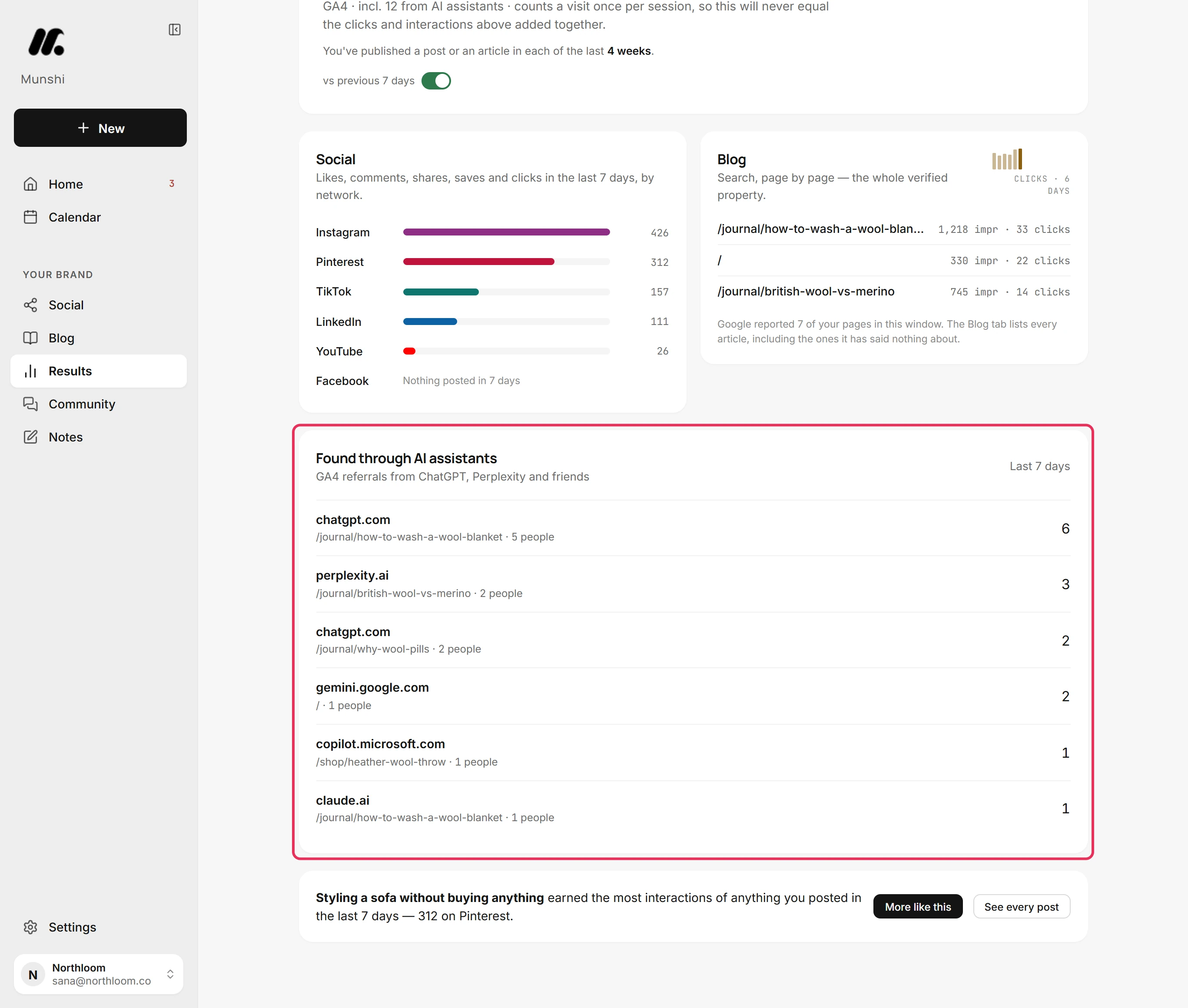
Task: Open the Calendar section
Action: pyautogui.click(x=99, y=217)
